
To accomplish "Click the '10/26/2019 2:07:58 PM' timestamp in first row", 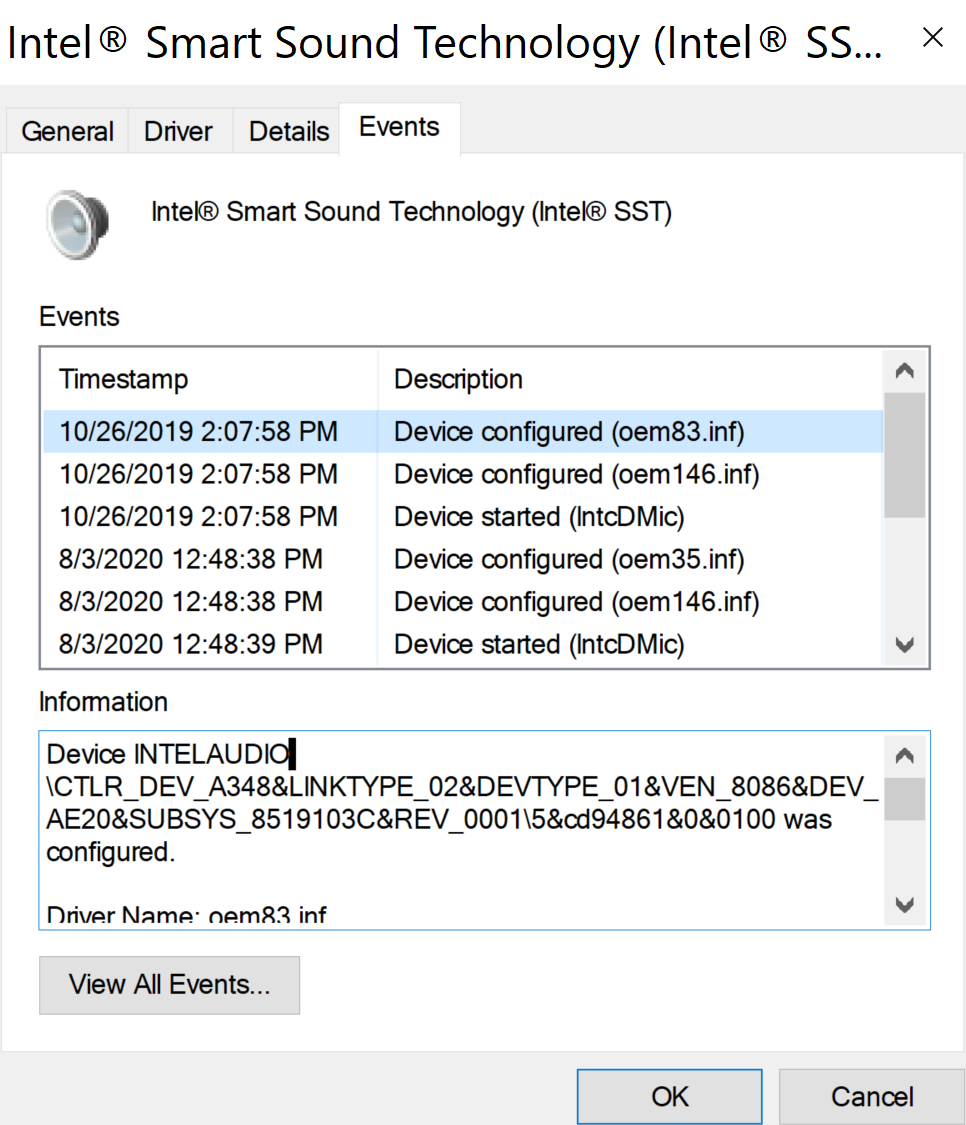I will [198, 432].
